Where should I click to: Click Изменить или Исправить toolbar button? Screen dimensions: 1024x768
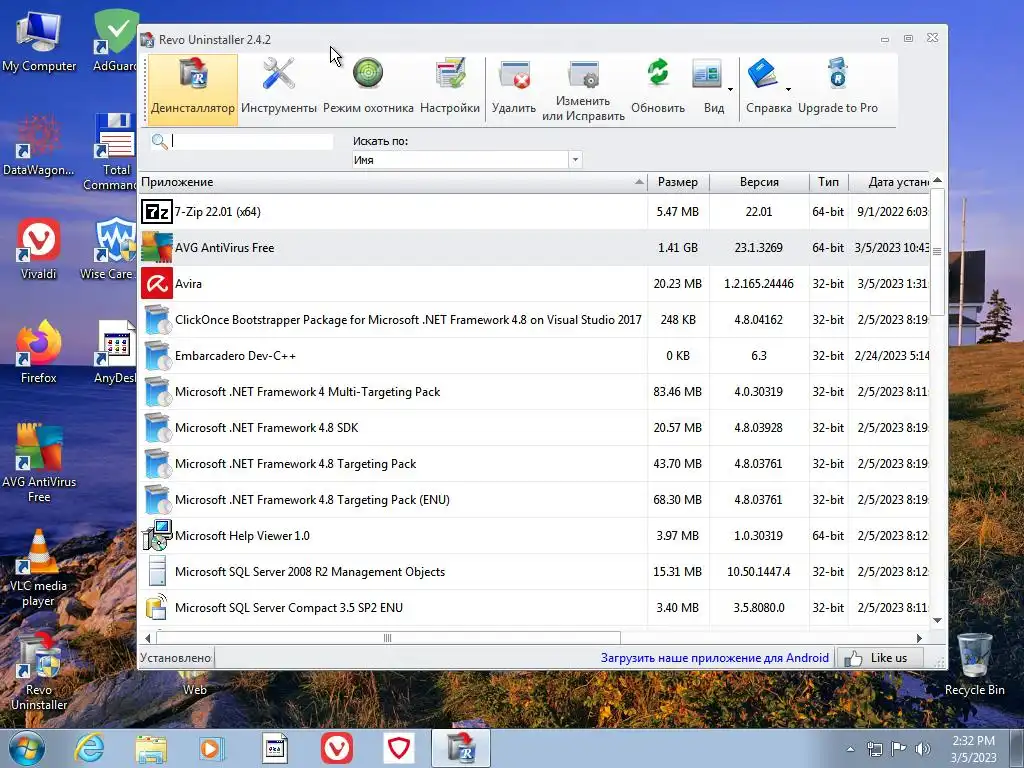pyautogui.click(x=583, y=90)
